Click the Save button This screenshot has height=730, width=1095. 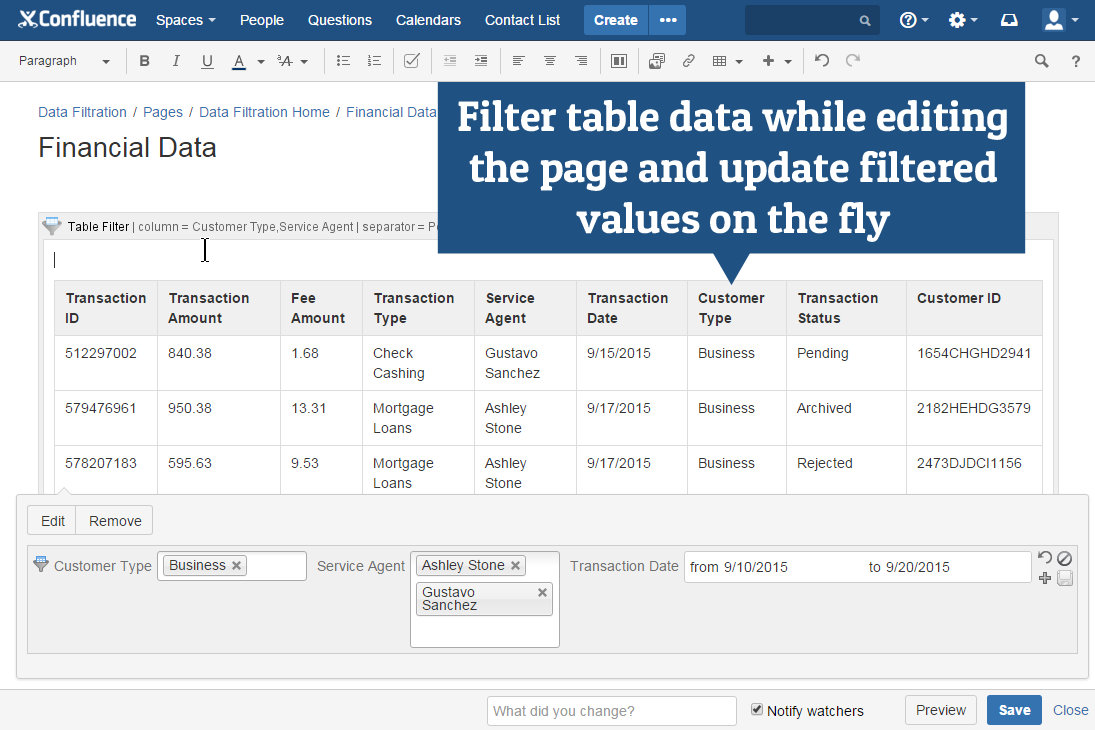pyautogui.click(x=1014, y=710)
